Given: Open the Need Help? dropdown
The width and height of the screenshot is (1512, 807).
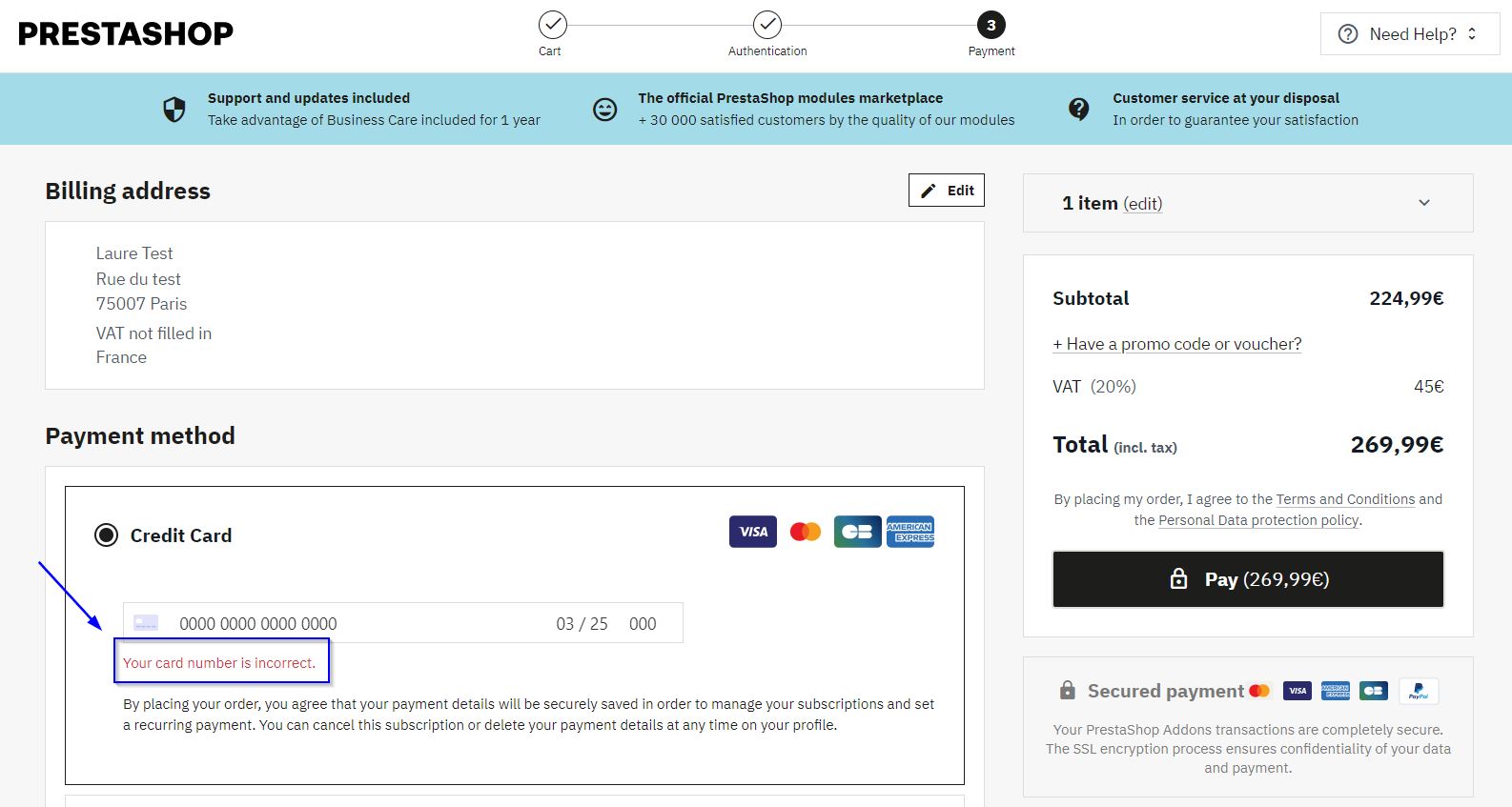Looking at the screenshot, I should [x=1409, y=34].
